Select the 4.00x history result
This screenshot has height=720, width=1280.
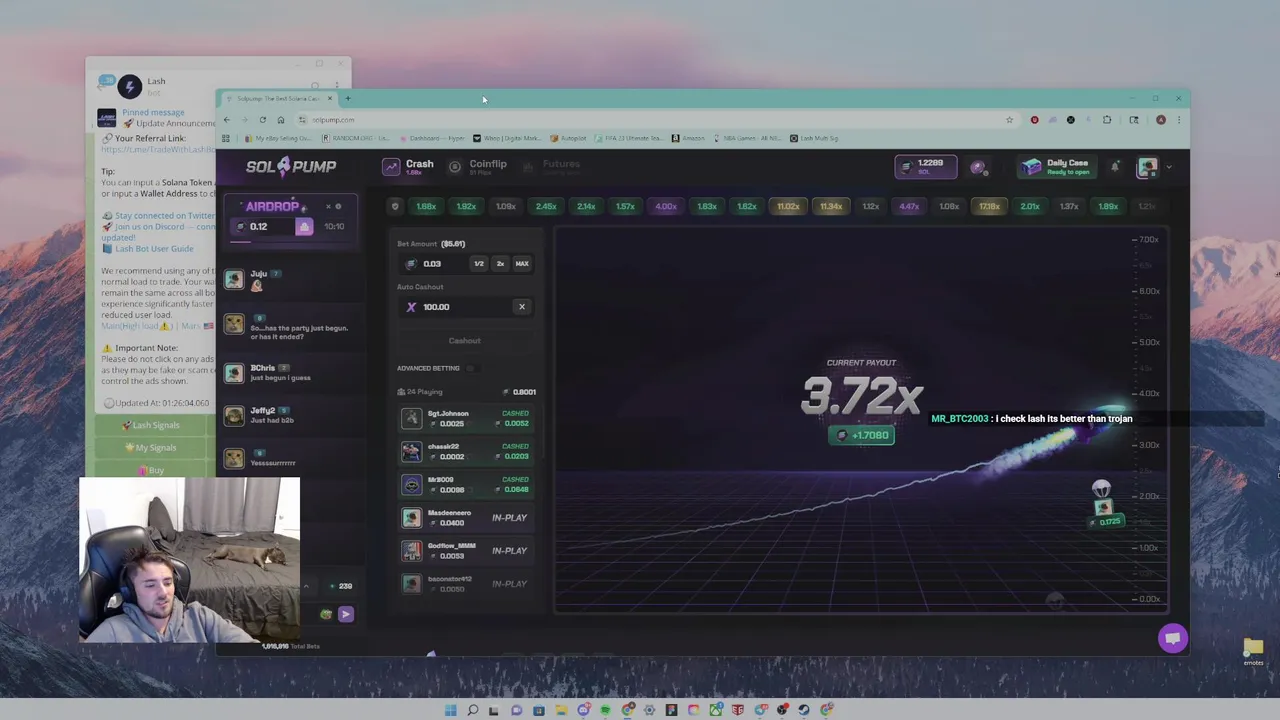tap(666, 206)
